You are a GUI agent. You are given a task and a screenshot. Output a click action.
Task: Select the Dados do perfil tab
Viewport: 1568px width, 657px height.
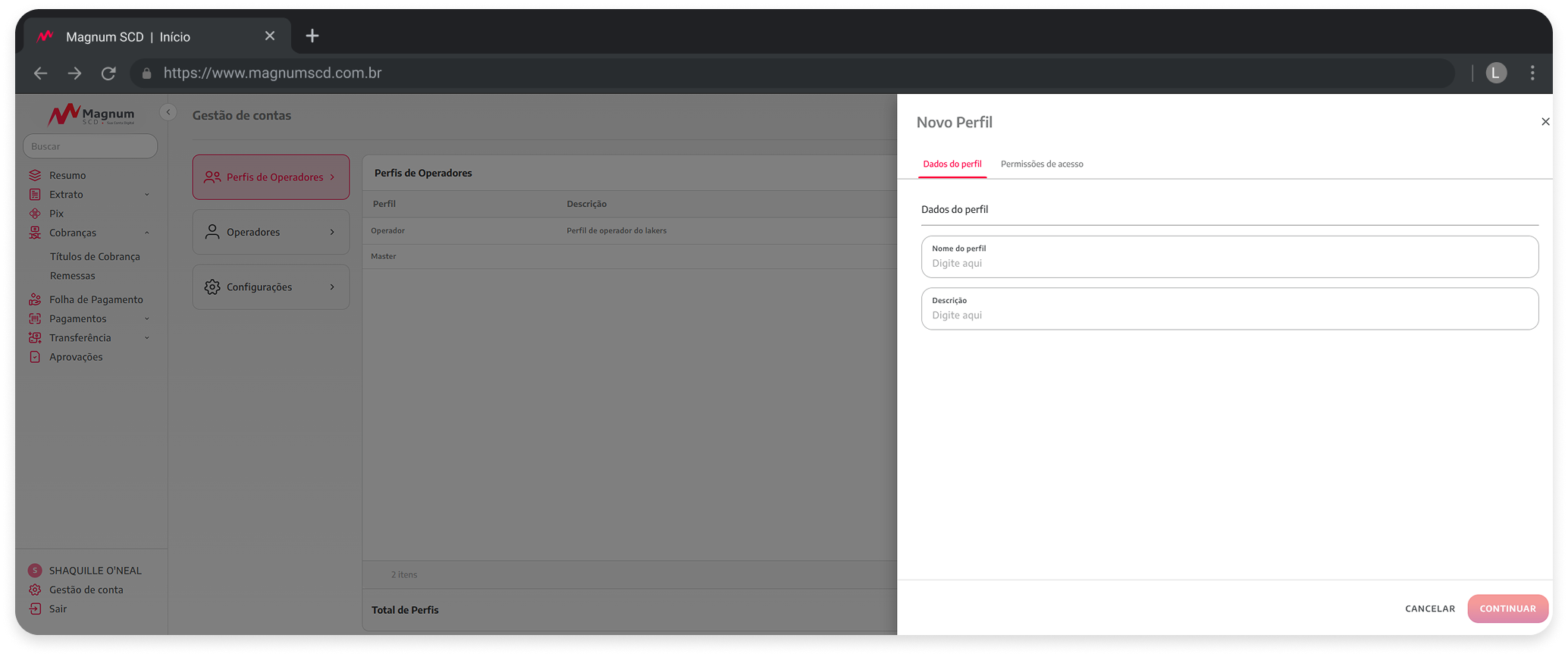(952, 164)
